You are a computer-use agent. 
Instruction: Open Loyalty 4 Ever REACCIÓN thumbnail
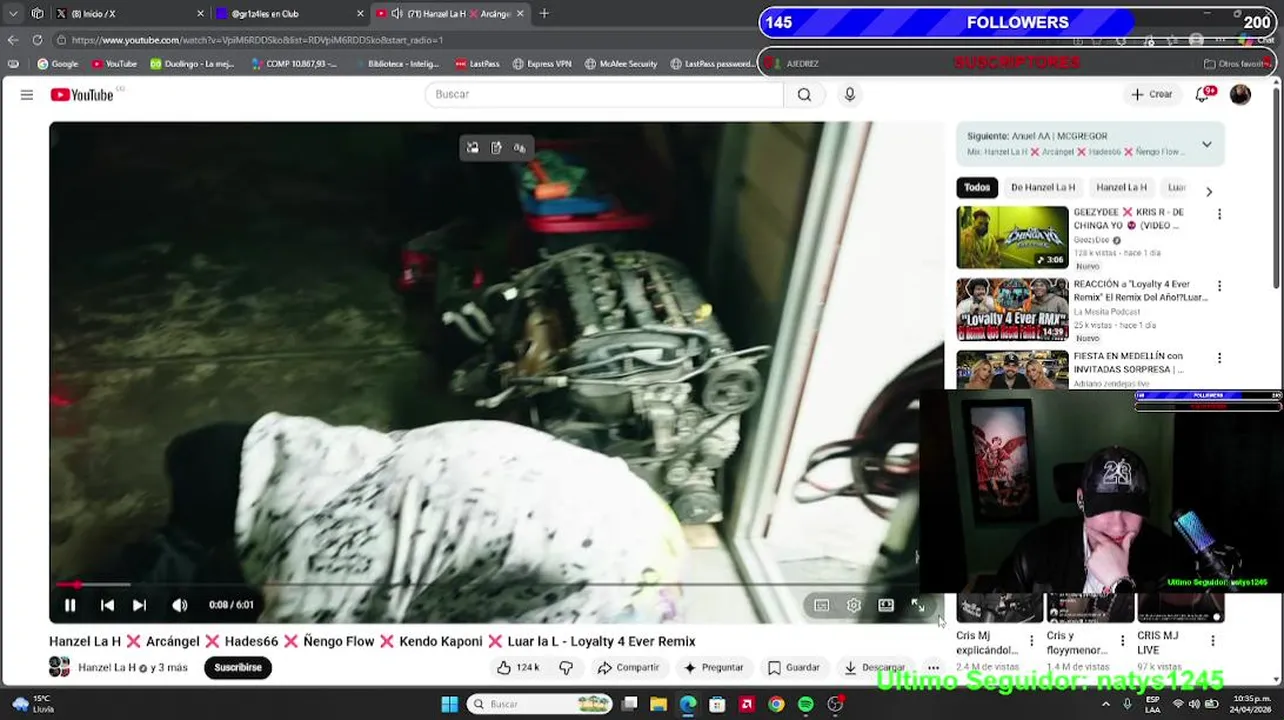1012,309
